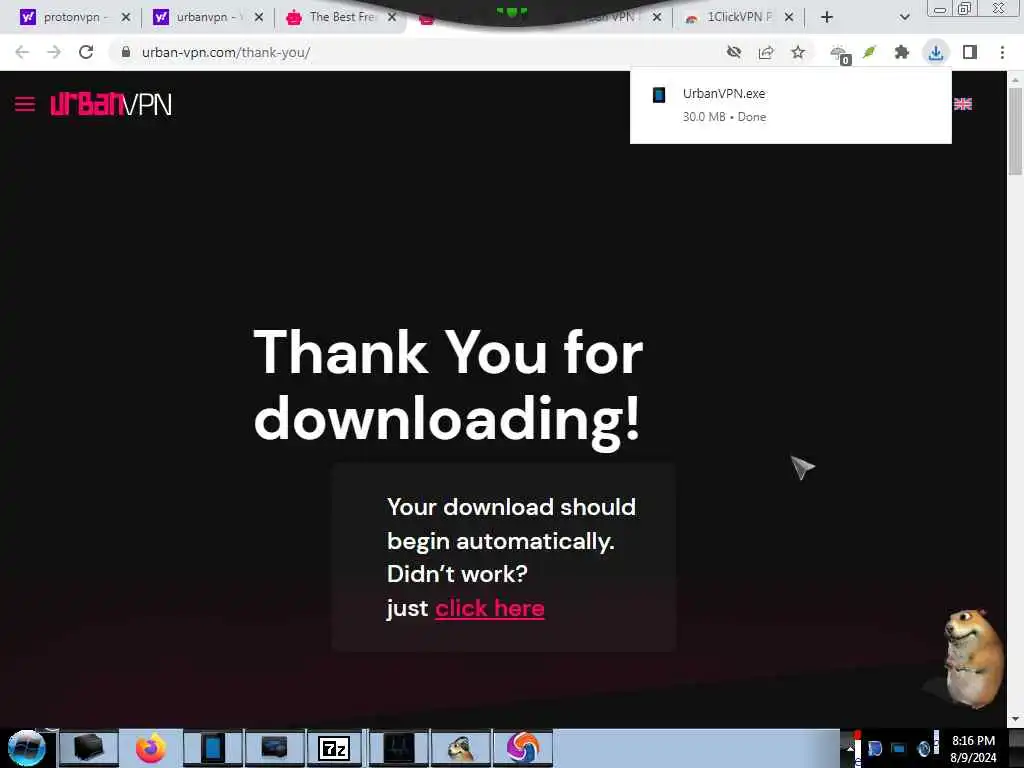Close the 1ClickVPN tab
This screenshot has height=768, width=1024.
tap(789, 18)
